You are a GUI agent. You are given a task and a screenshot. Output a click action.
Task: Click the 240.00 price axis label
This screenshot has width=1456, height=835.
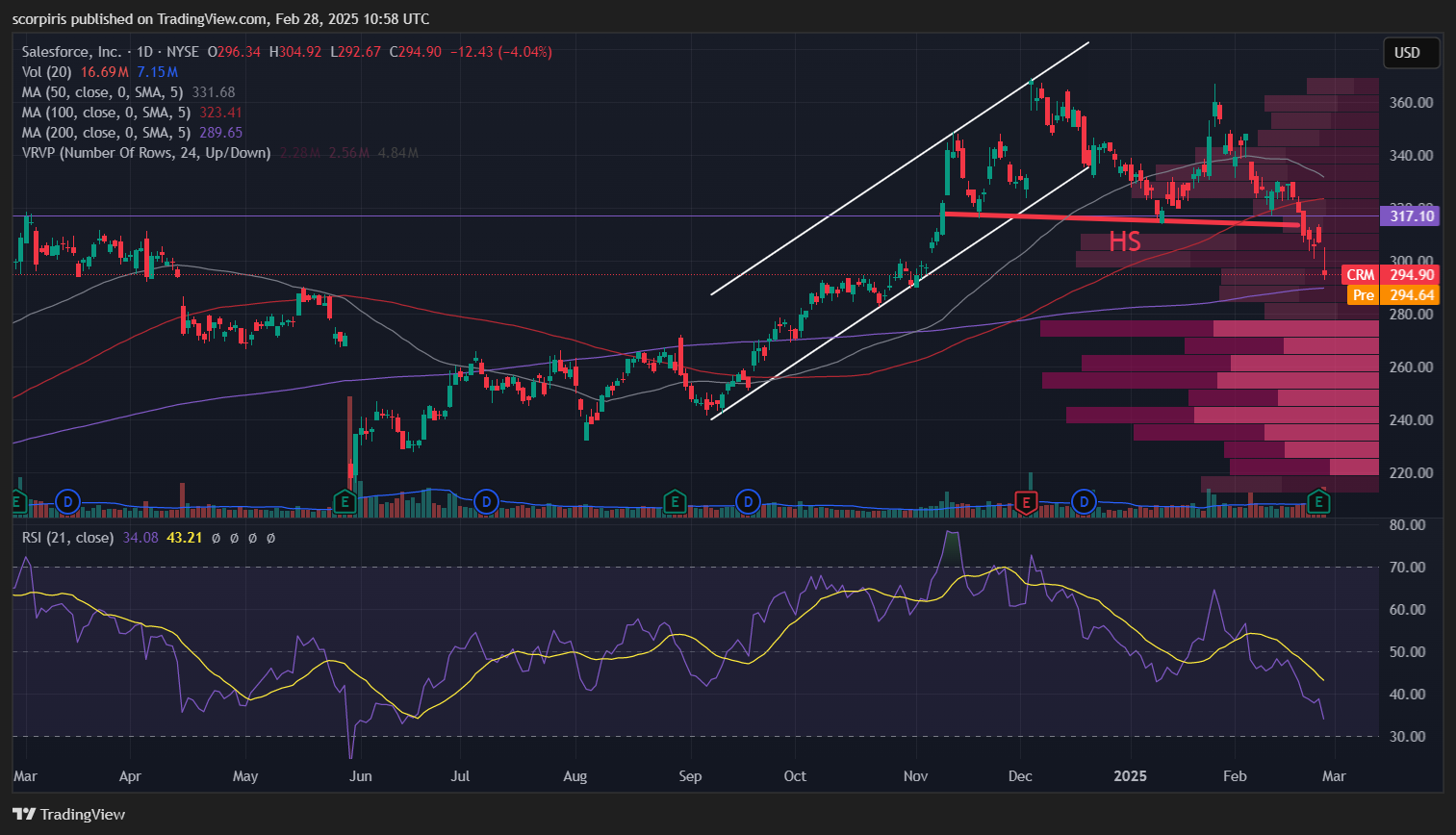pos(1412,419)
